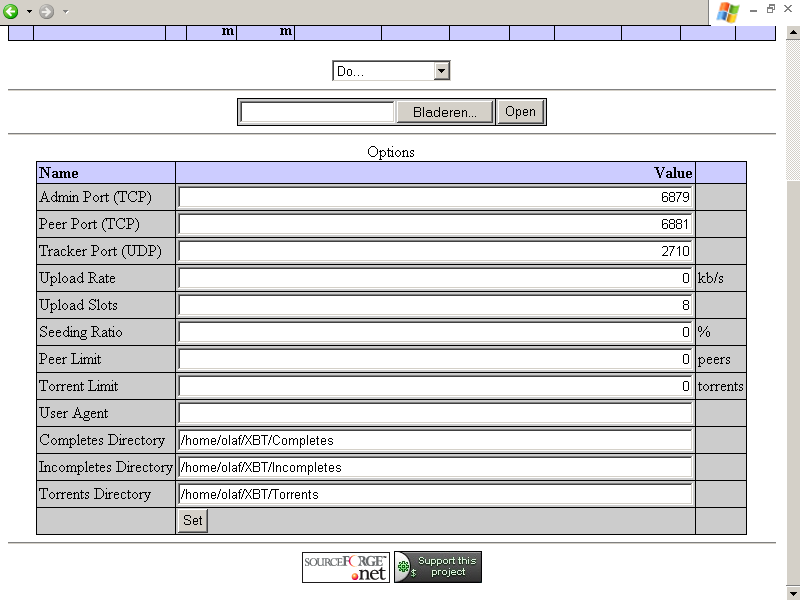Click the Peer Port (TCP) value field
800x600 pixels.
[x=435, y=224]
